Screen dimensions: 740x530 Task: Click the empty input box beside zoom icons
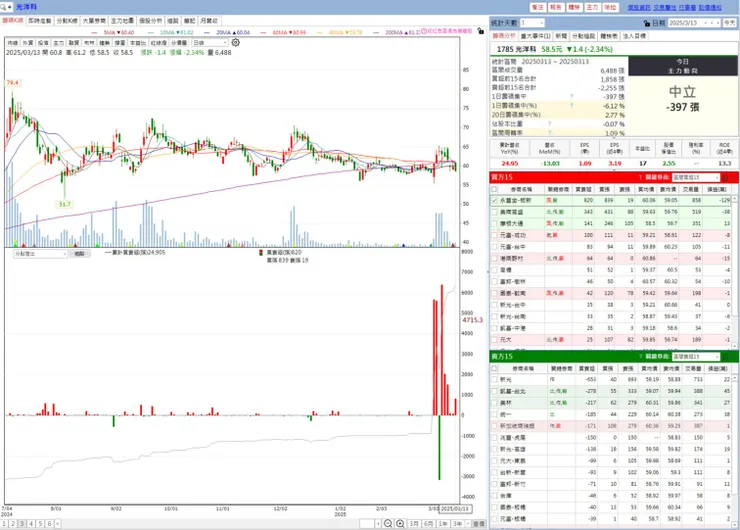click(x=367, y=524)
